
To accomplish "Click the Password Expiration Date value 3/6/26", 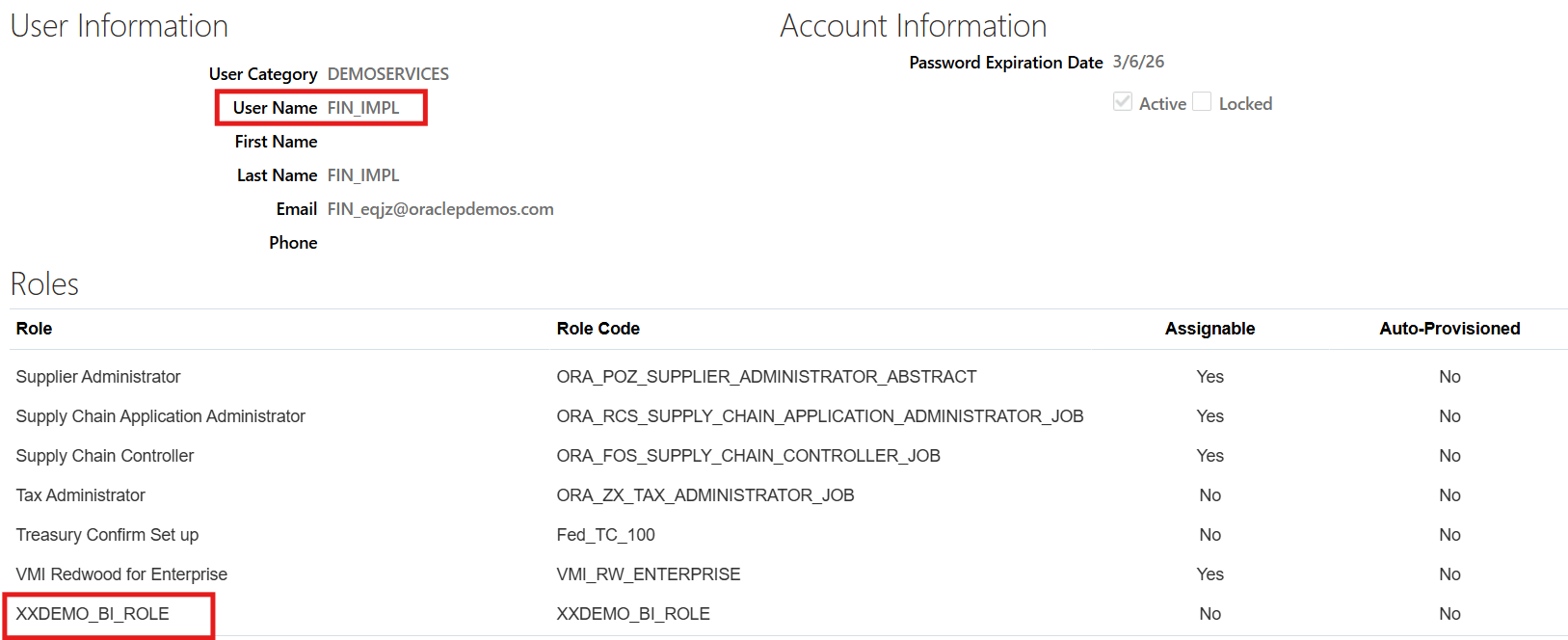I will point(1138,62).
